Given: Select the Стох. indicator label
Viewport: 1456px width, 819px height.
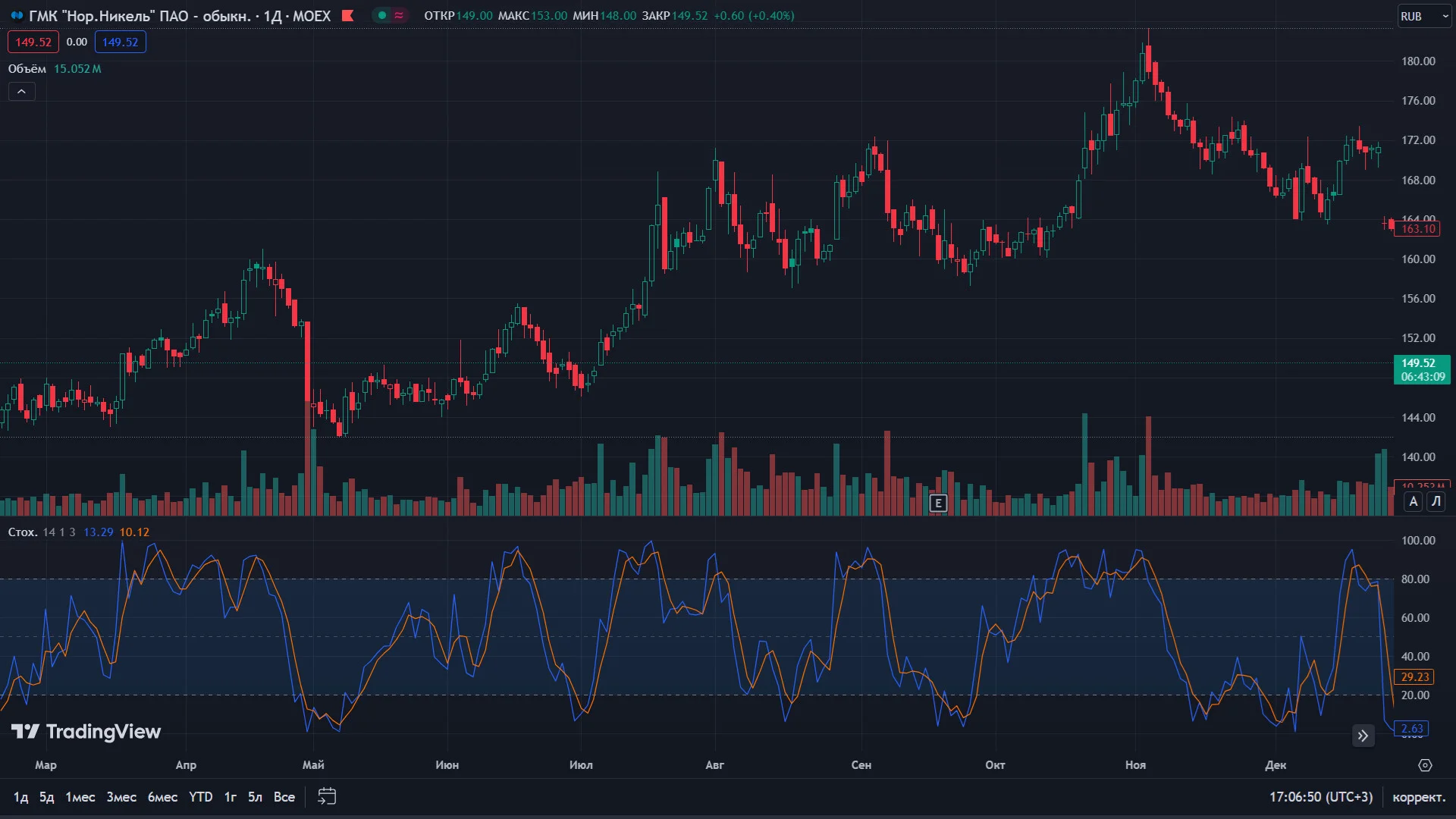Looking at the screenshot, I should click(23, 532).
